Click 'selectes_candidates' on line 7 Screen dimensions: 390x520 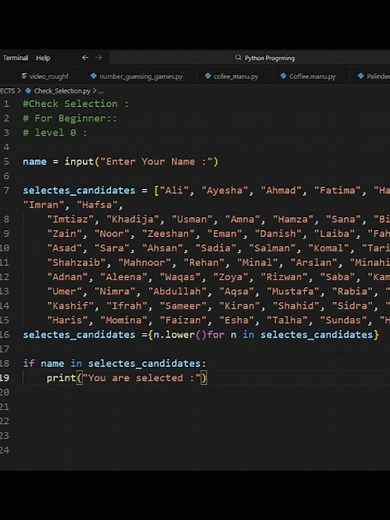(x=79, y=191)
